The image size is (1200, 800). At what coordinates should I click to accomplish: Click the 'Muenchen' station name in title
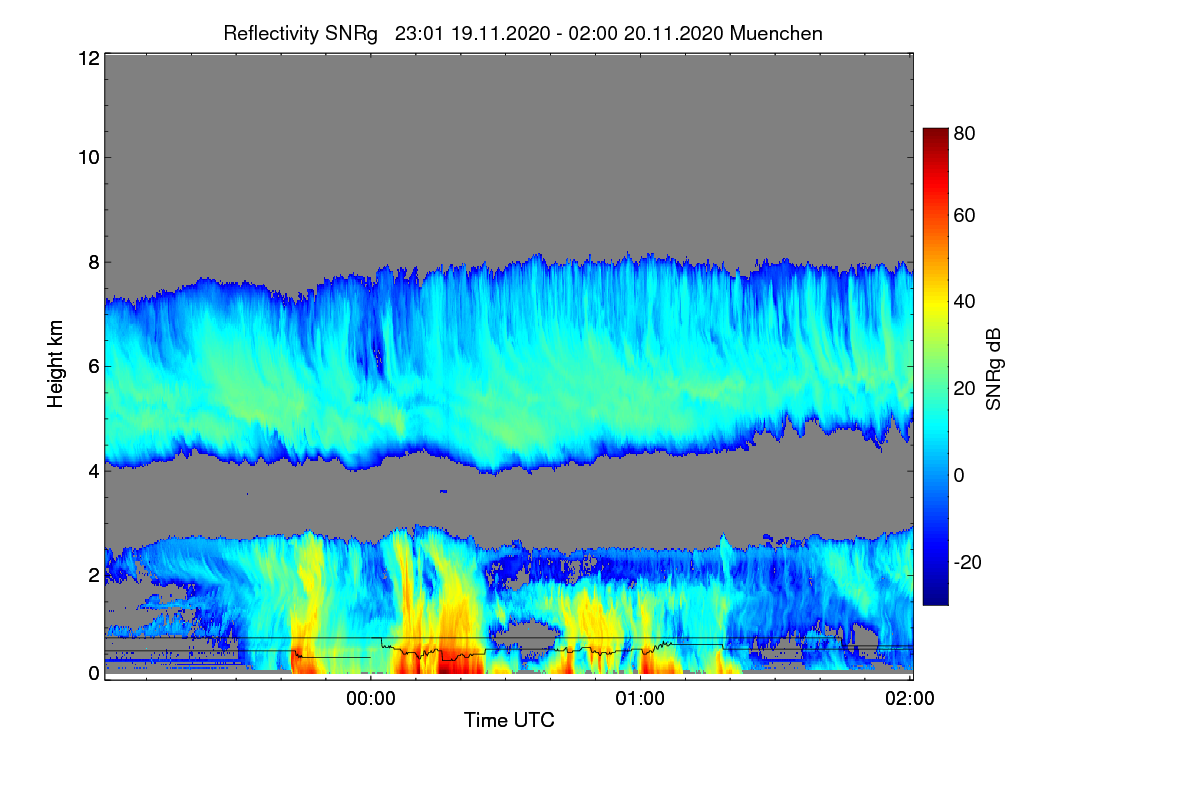coord(776,33)
